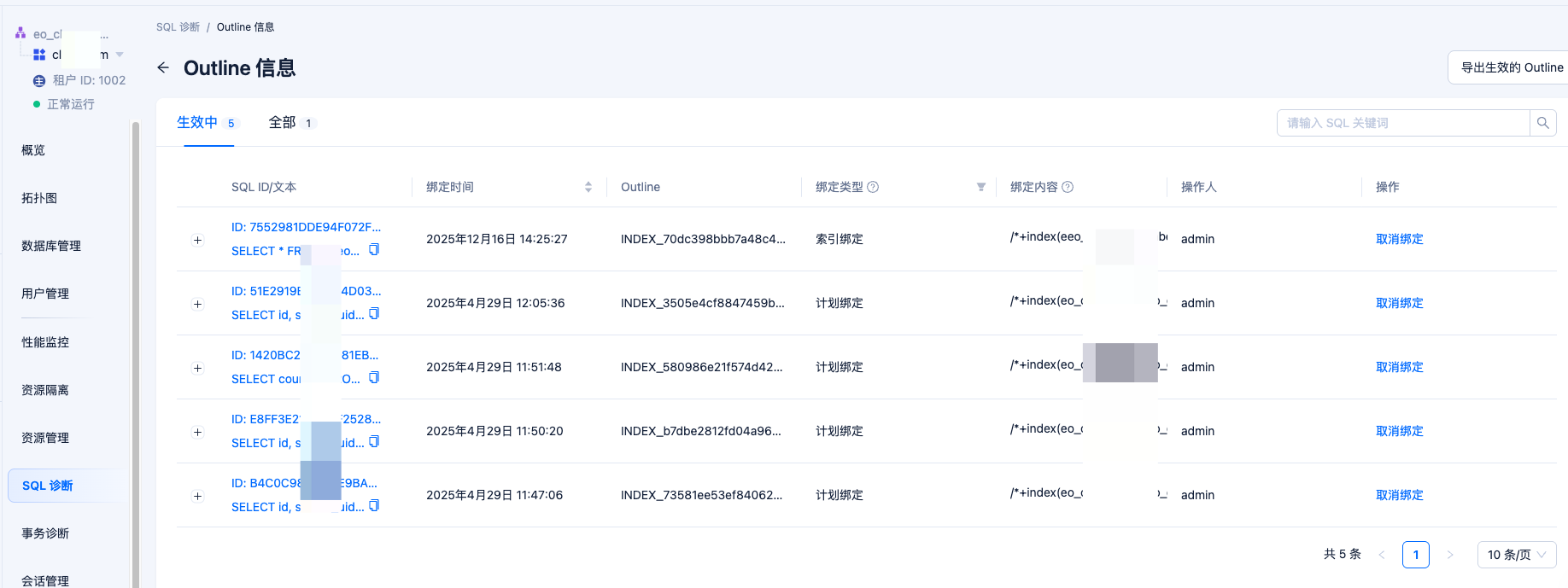Viewport: 1568px width, 588px height.
Task: Expand the row bound at 14:25:27
Action: pyautogui.click(x=197, y=240)
